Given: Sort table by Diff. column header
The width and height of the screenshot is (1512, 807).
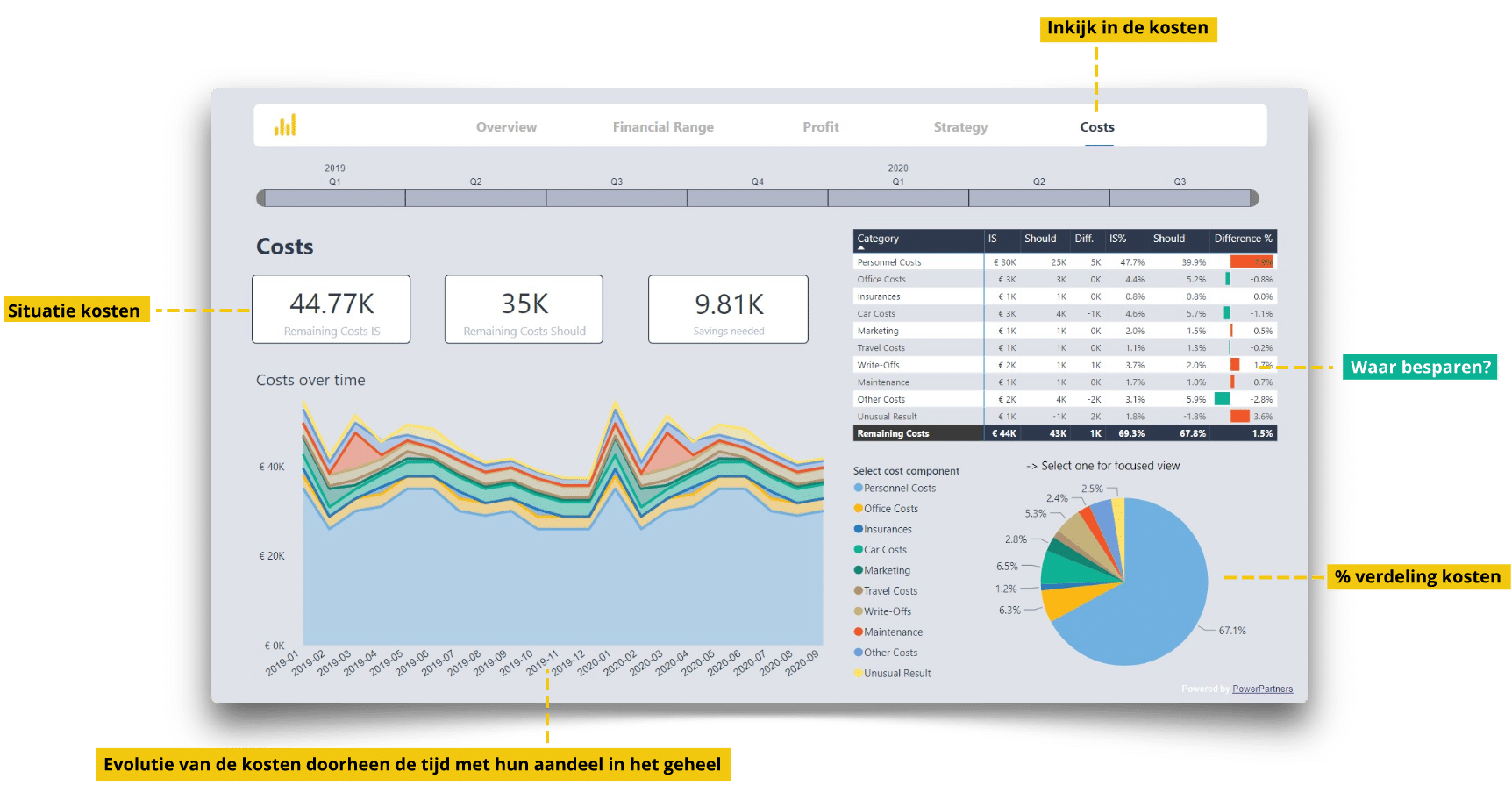Looking at the screenshot, I should pos(1084,239).
